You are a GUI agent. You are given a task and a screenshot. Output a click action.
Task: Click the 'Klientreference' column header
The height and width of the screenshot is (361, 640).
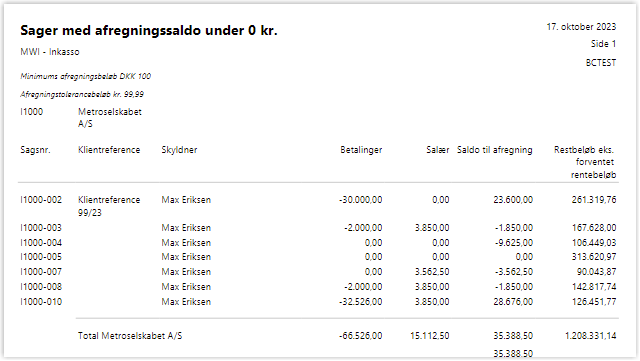pyautogui.click(x=109, y=150)
